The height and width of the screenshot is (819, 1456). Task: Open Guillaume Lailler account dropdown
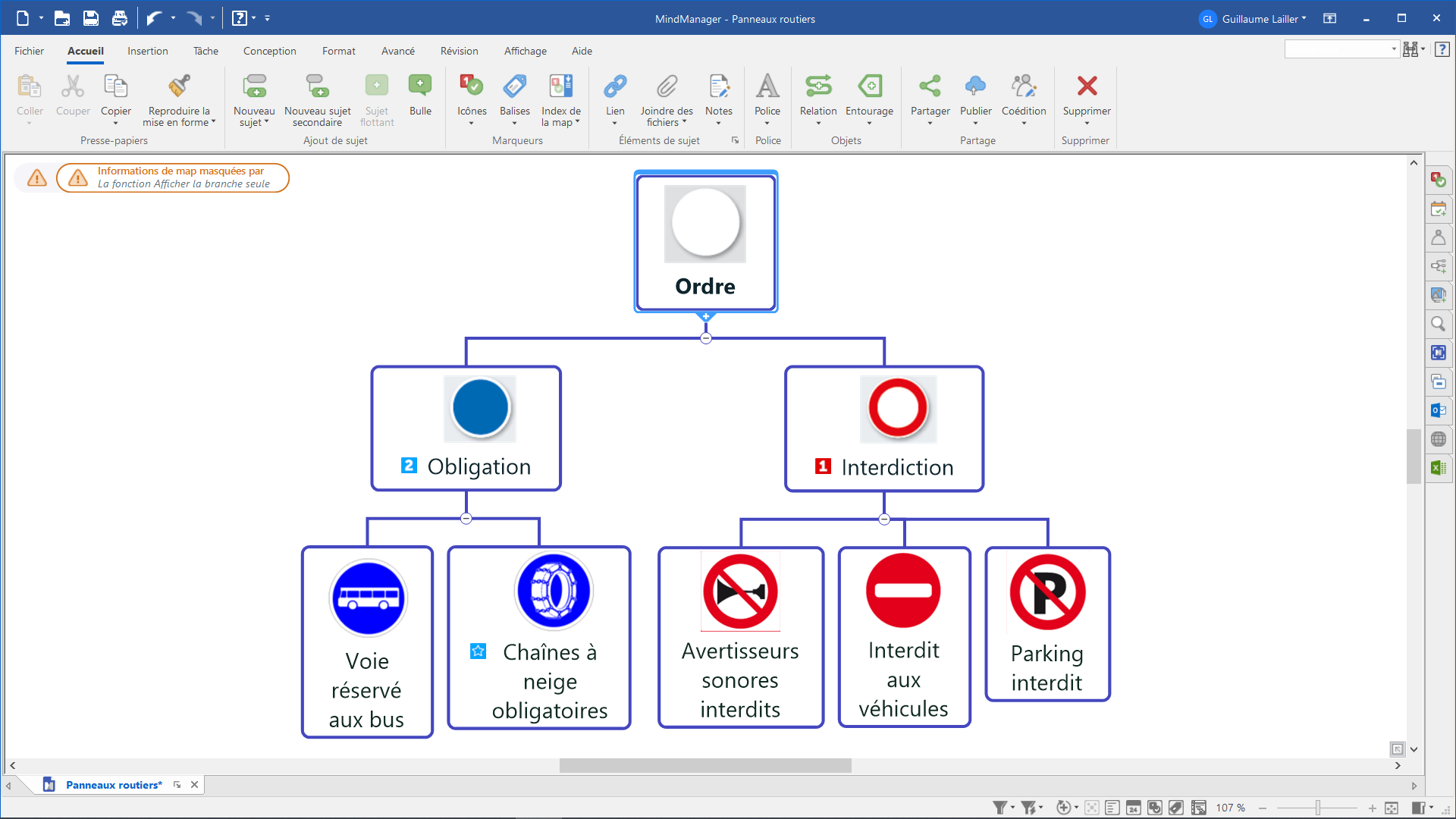pos(1261,19)
